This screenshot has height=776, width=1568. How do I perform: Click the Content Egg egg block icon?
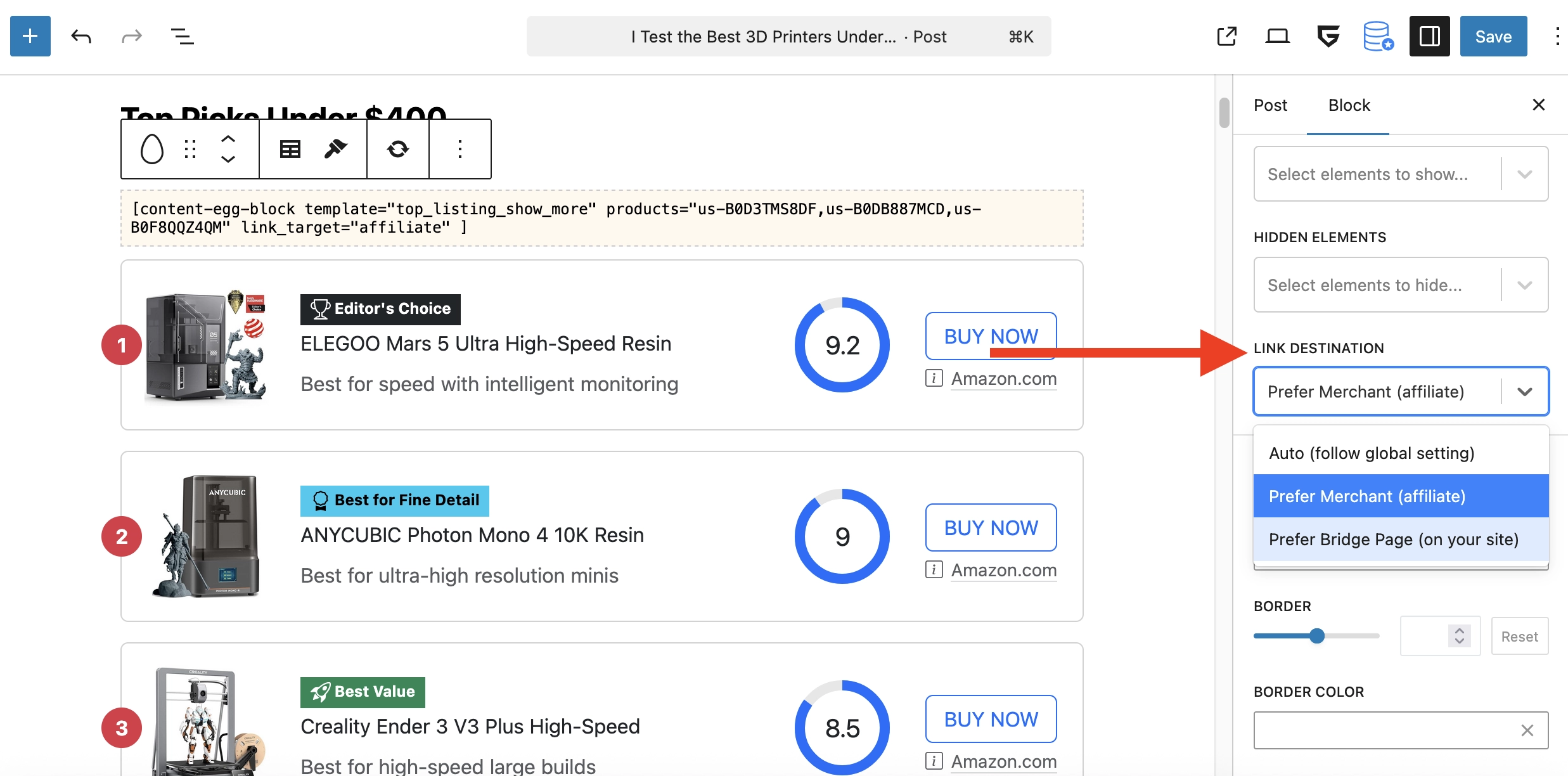[151, 149]
